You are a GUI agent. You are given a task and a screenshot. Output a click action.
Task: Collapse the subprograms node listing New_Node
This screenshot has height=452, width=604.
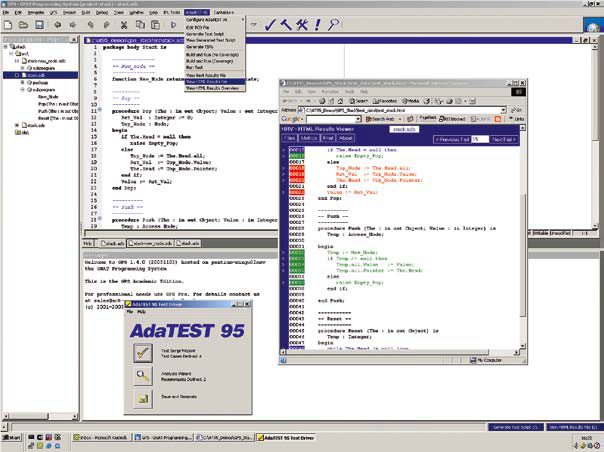pyautogui.click(x=22, y=89)
